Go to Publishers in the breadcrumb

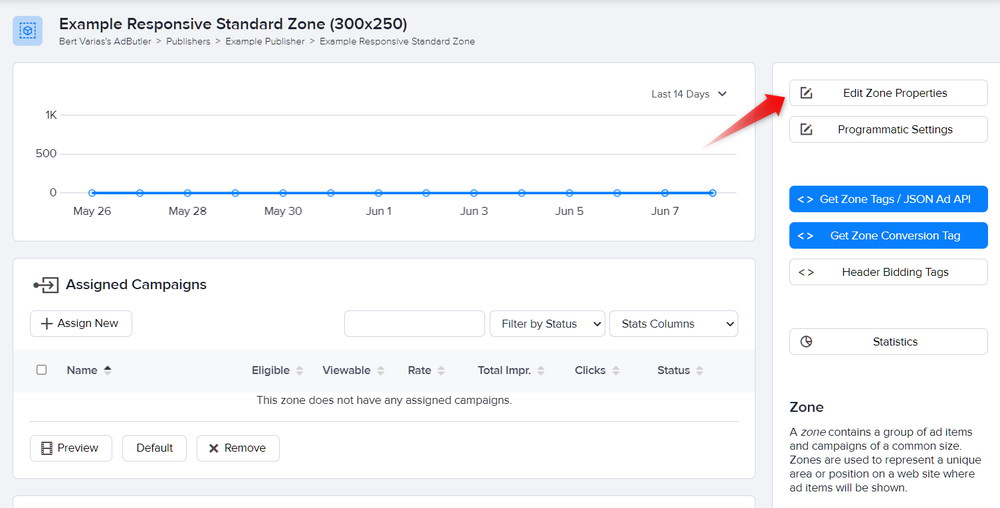(188, 41)
